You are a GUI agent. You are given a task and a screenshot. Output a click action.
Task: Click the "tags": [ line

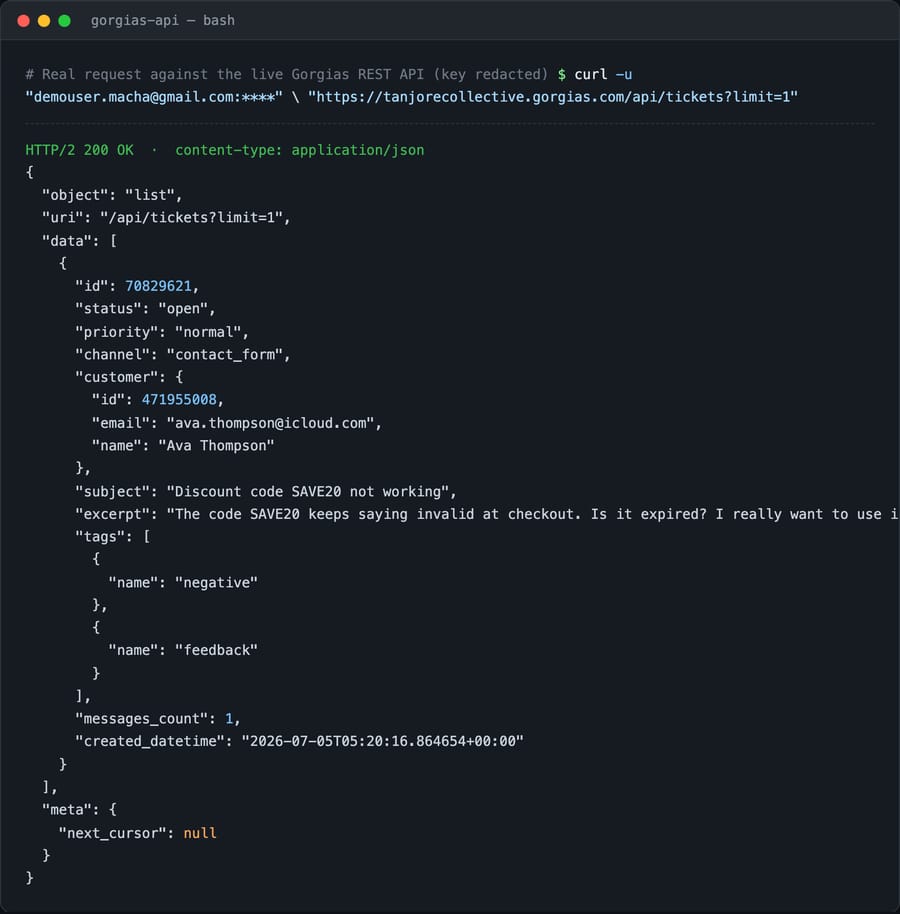tap(112, 537)
